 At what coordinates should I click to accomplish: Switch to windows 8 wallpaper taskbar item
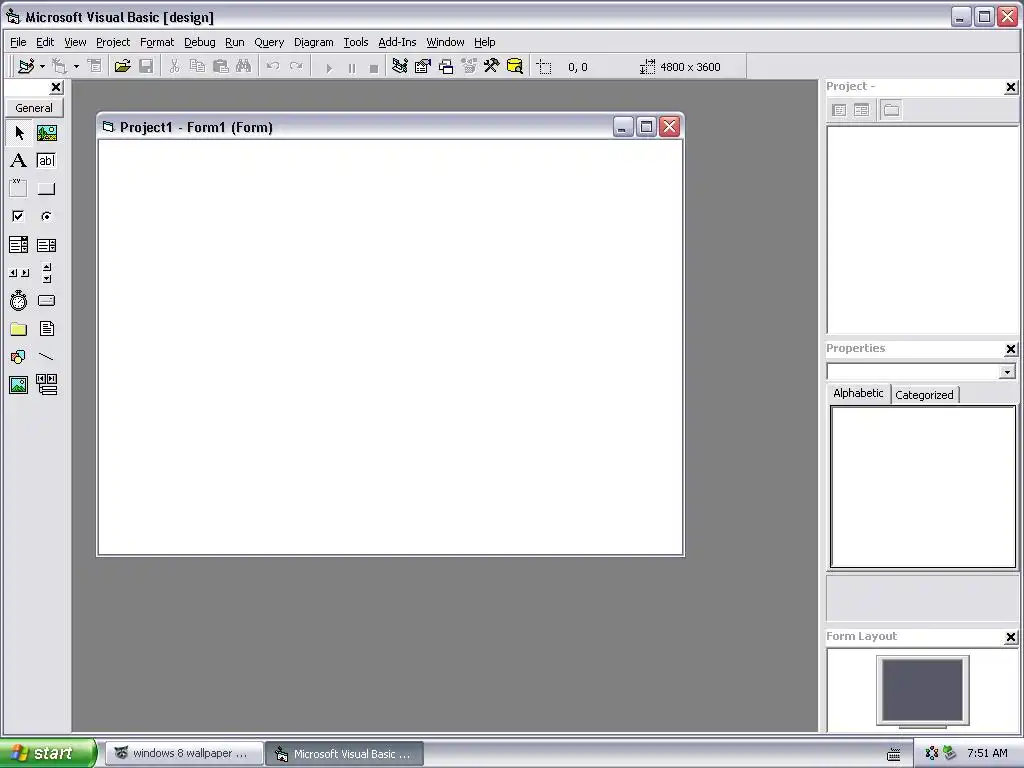(185, 754)
